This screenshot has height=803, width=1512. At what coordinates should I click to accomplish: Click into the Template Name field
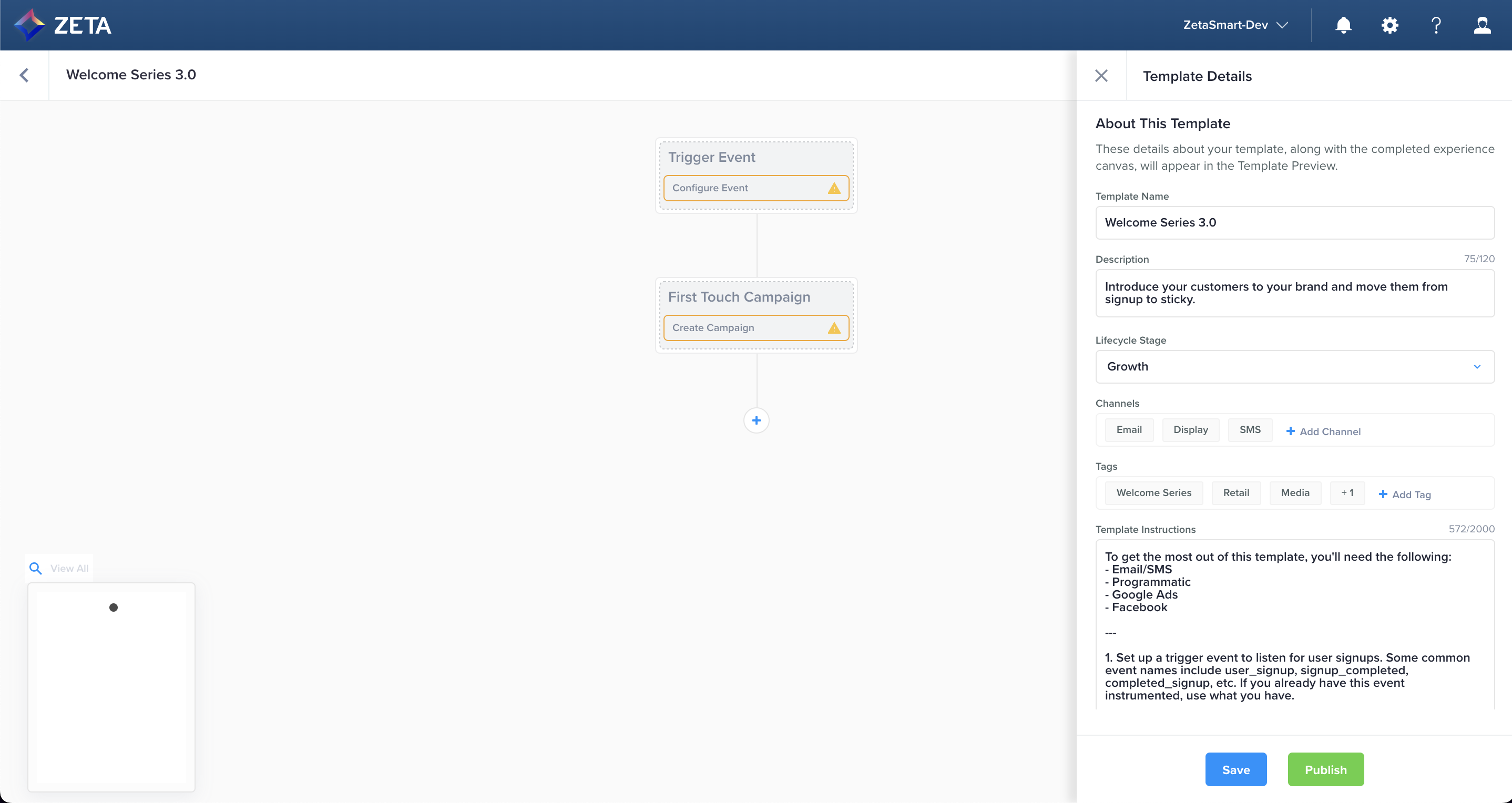click(1294, 222)
